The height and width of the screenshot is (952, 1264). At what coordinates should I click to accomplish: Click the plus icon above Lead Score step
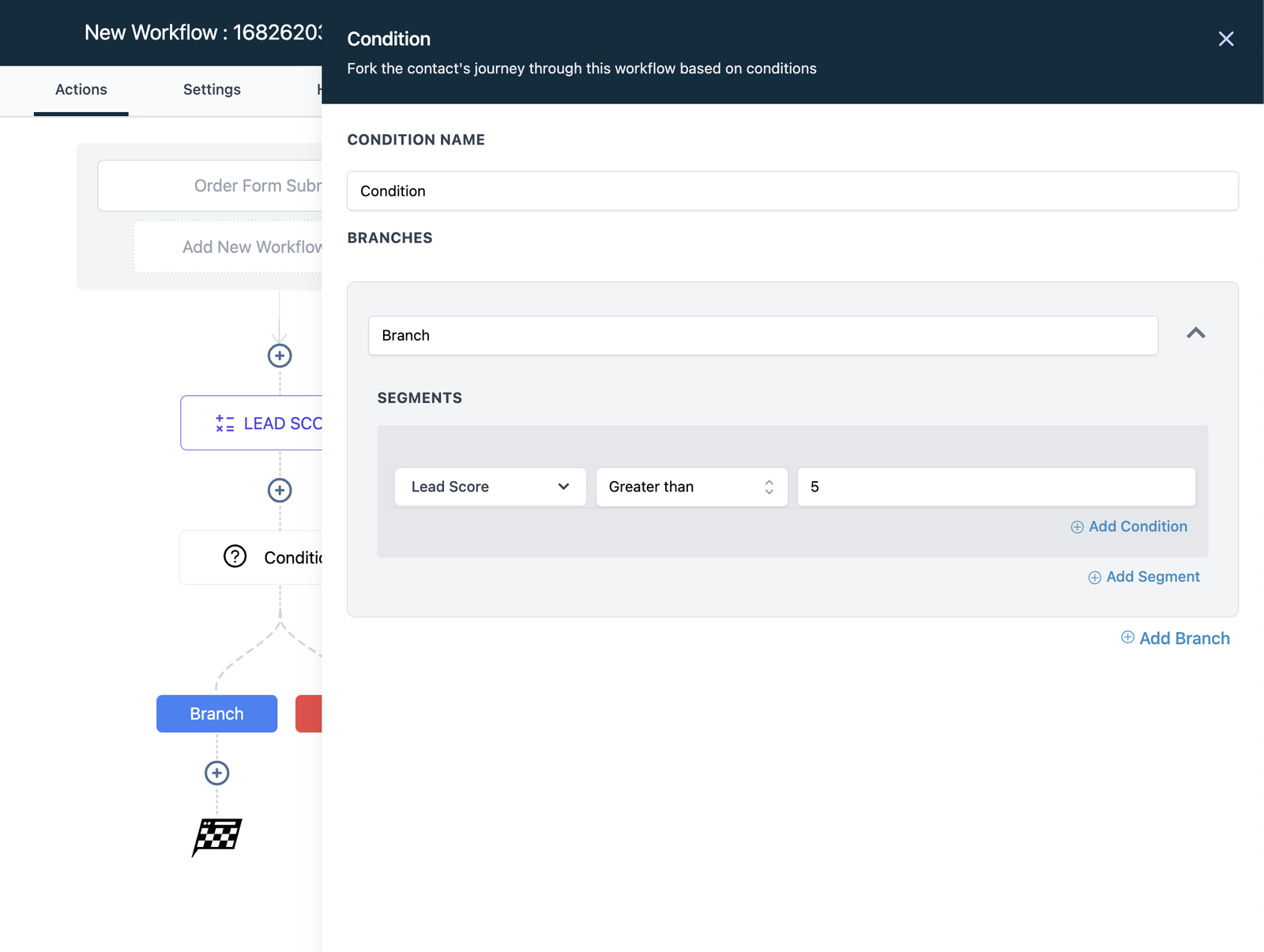tap(280, 356)
